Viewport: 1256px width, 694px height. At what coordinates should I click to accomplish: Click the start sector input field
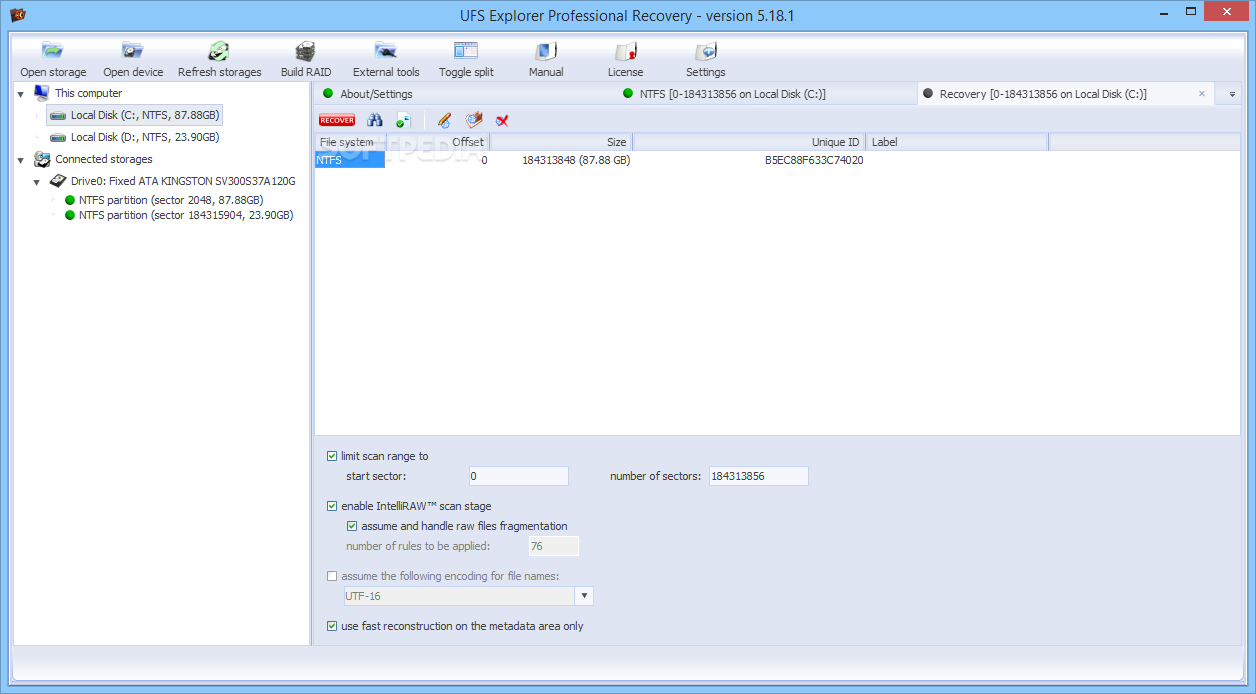(518, 476)
